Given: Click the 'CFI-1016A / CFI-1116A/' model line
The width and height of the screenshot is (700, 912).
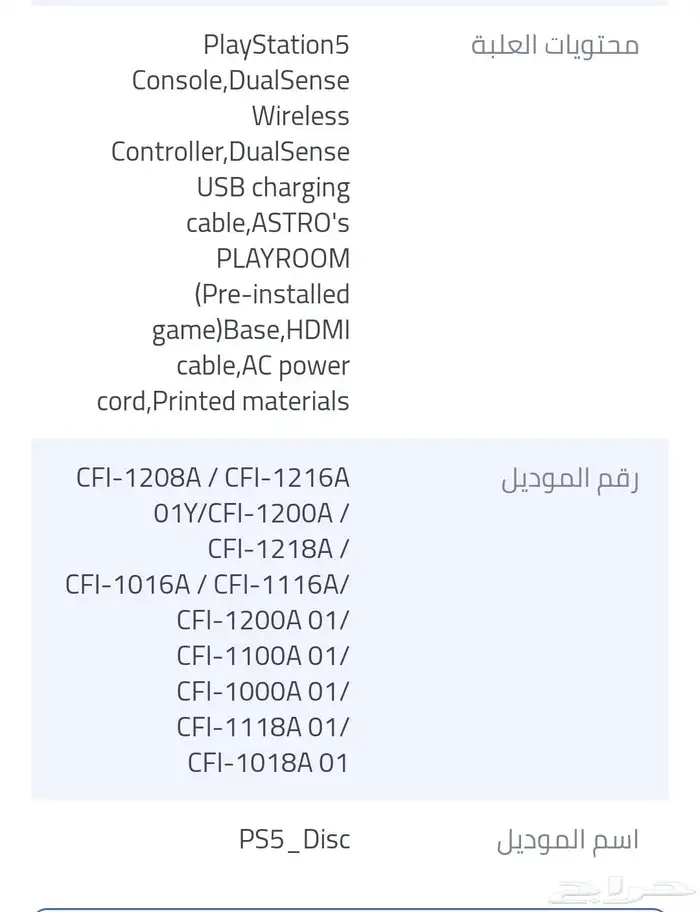Looking at the screenshot, I should [x=208, y=584].
